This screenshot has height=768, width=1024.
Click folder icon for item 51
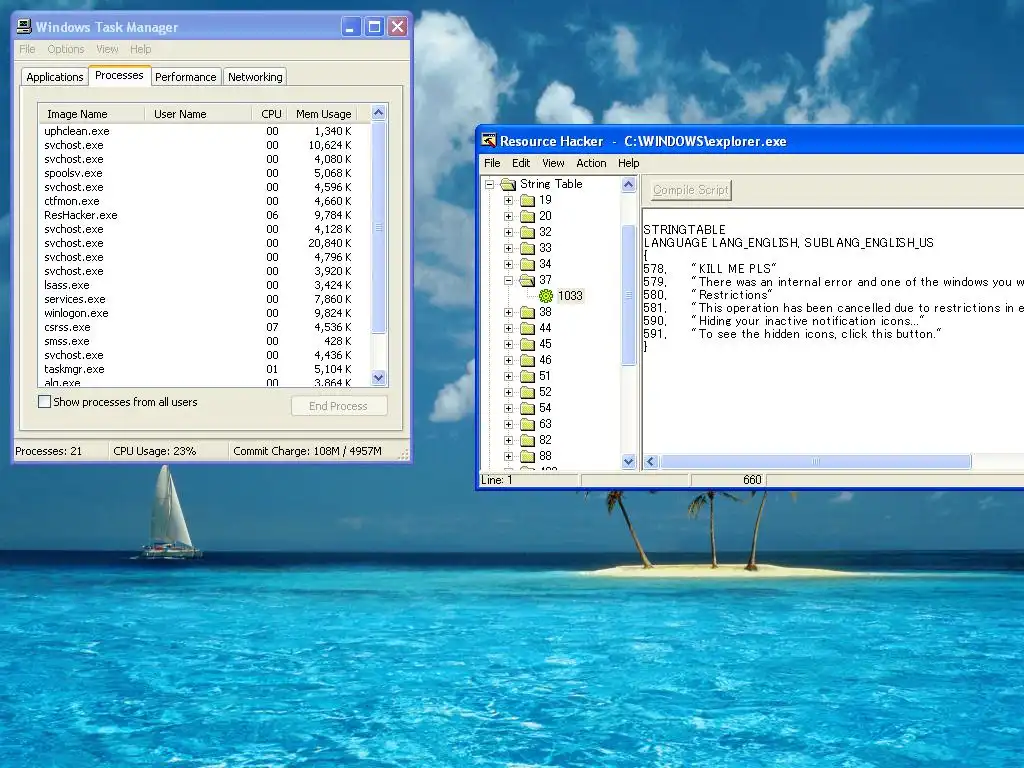click(528, 376)
